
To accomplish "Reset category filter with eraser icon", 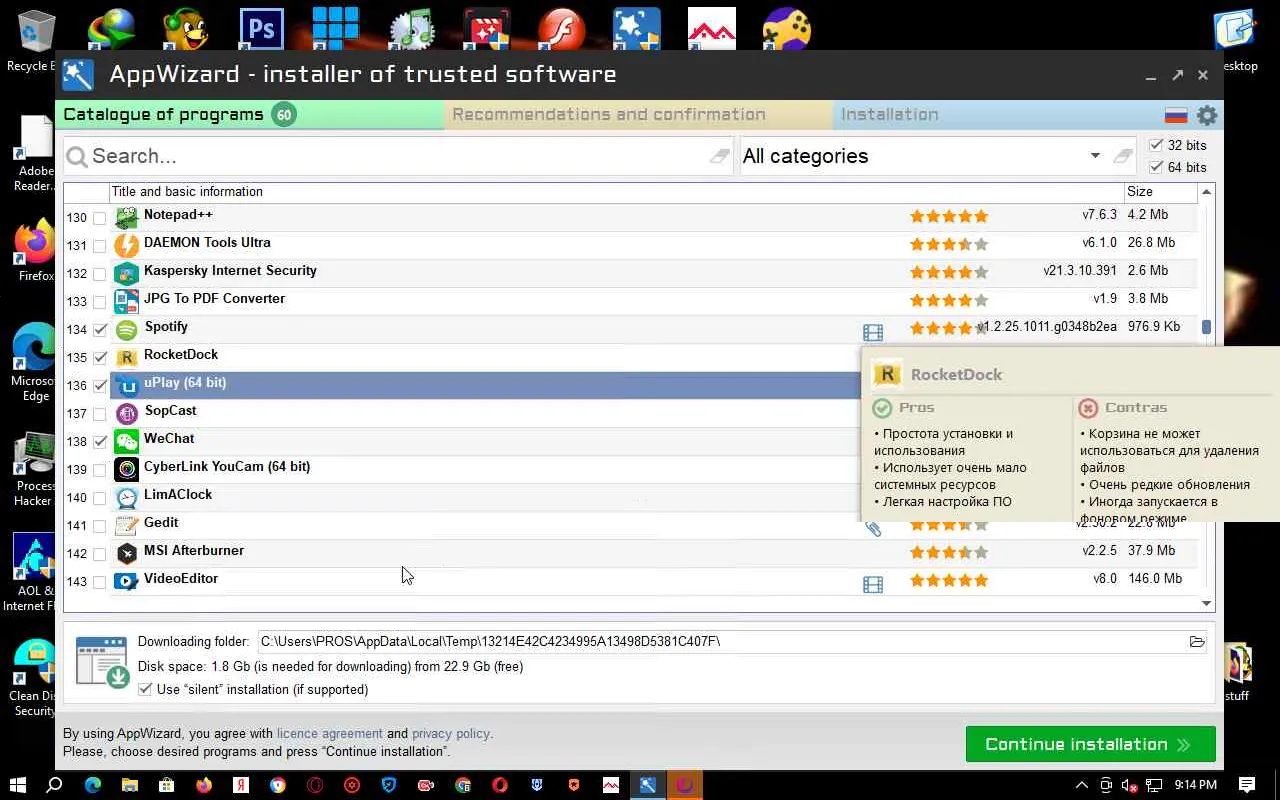I will coord(1123,156).
